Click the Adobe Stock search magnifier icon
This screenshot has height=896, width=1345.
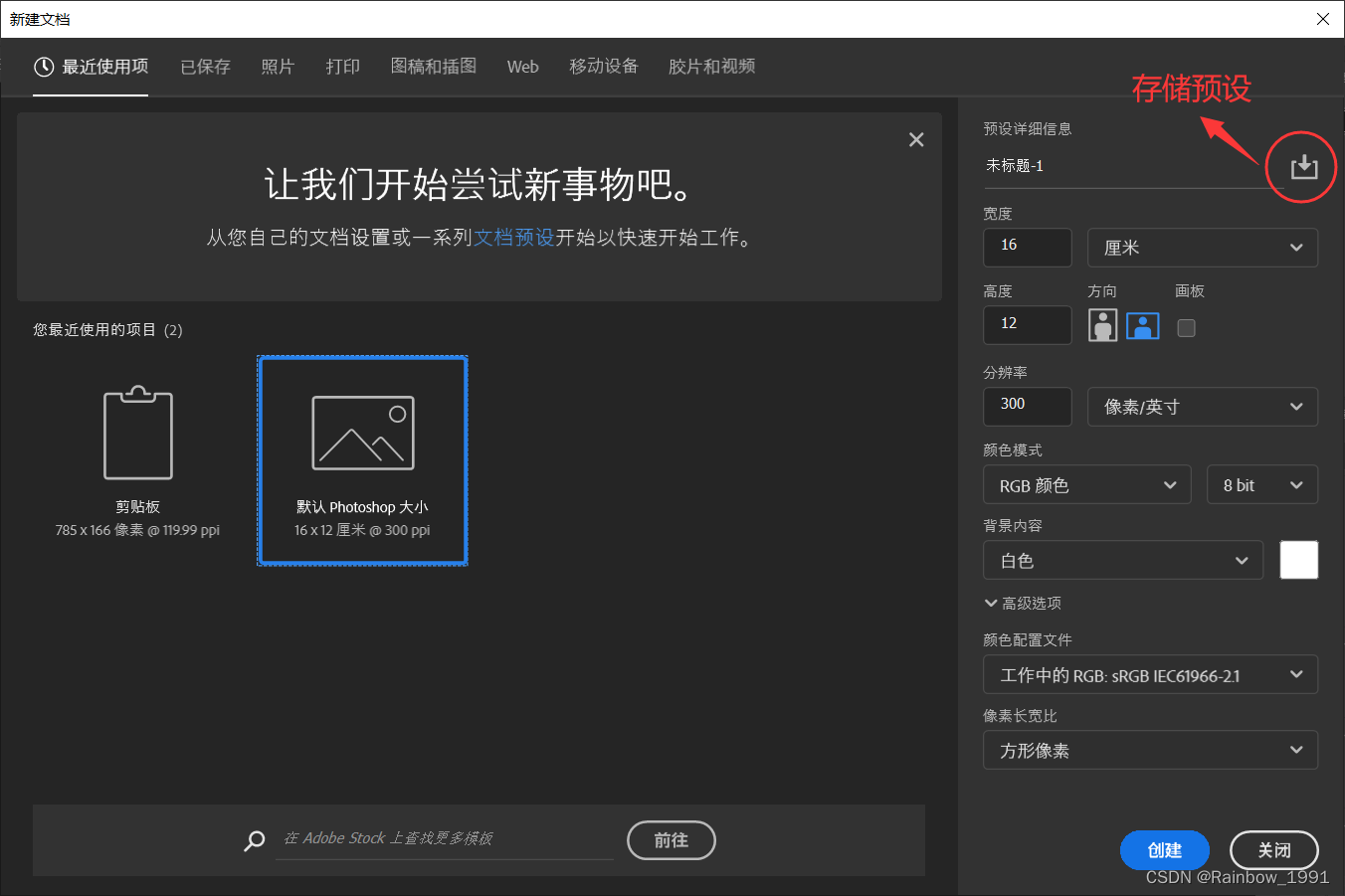tap(255, 840)
